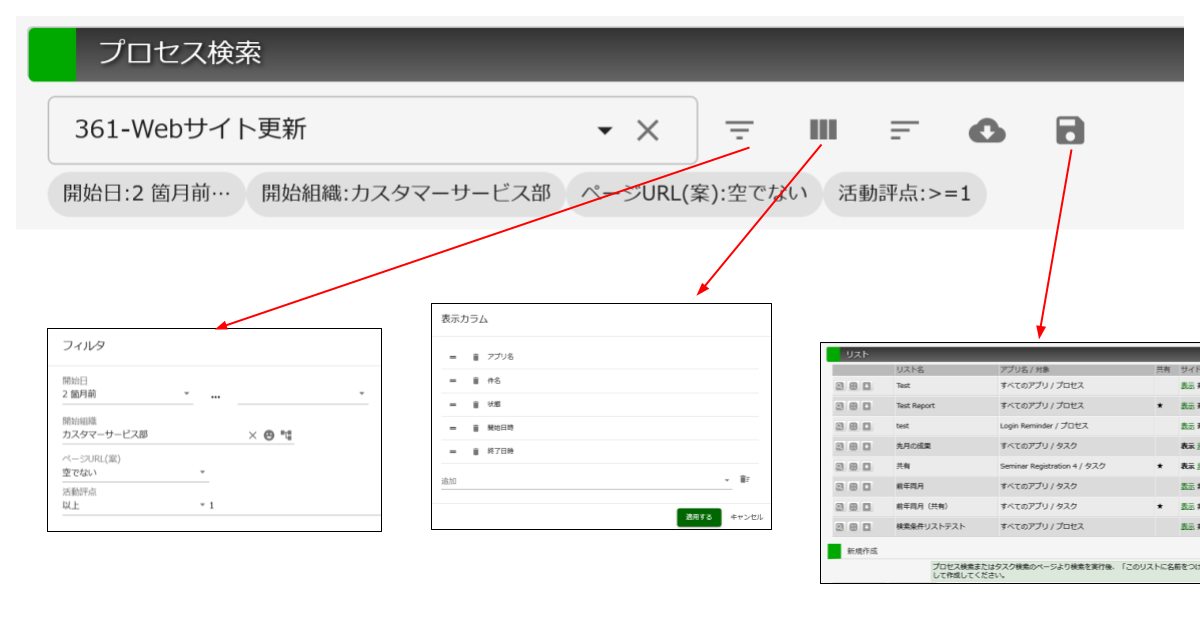Open the display columns icon
This screenshot has width=1200, height=630.
point(823,131)
